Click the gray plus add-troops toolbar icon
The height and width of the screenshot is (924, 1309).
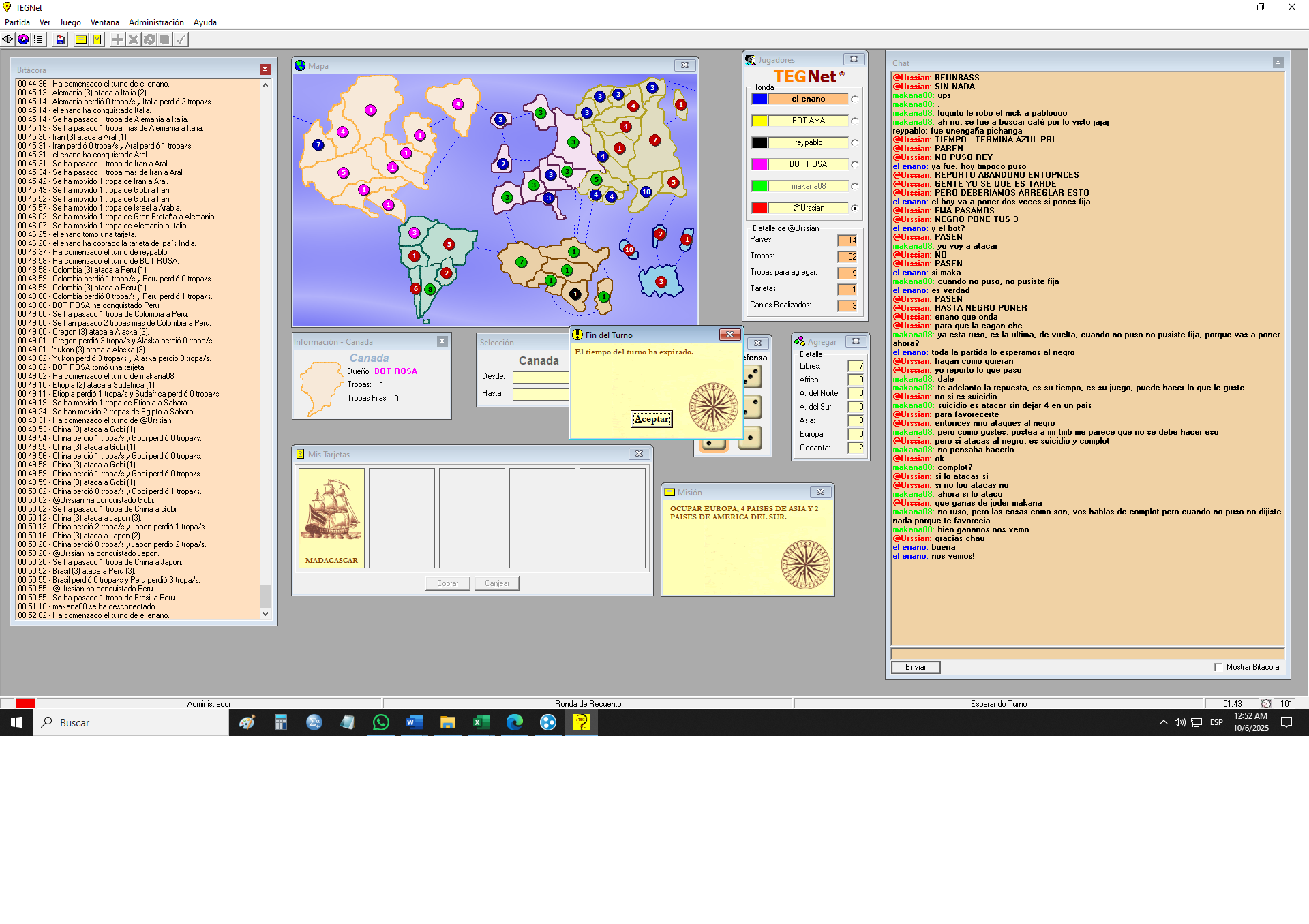click(118, 40)
